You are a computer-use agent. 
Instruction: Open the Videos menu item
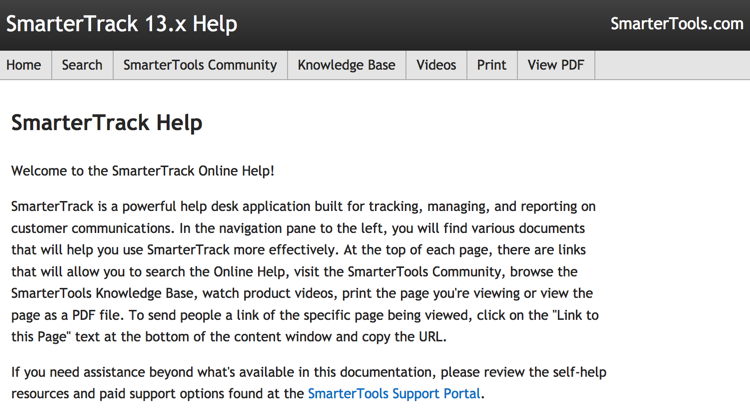pos(436,65)
